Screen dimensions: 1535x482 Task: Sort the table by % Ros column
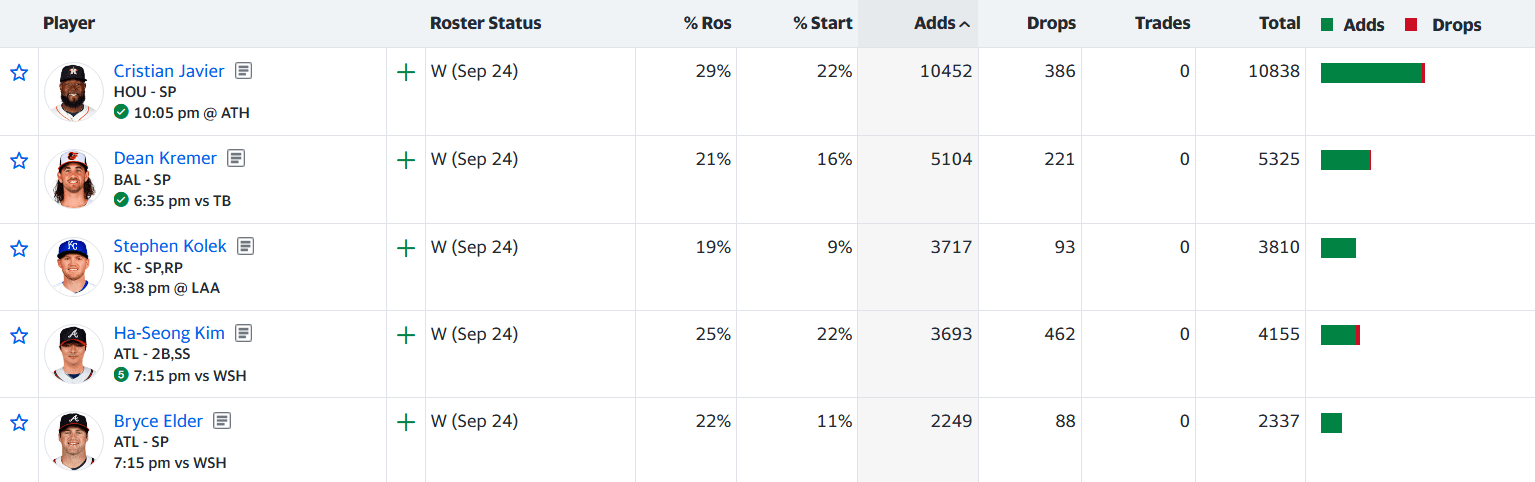tap(708, 23)
